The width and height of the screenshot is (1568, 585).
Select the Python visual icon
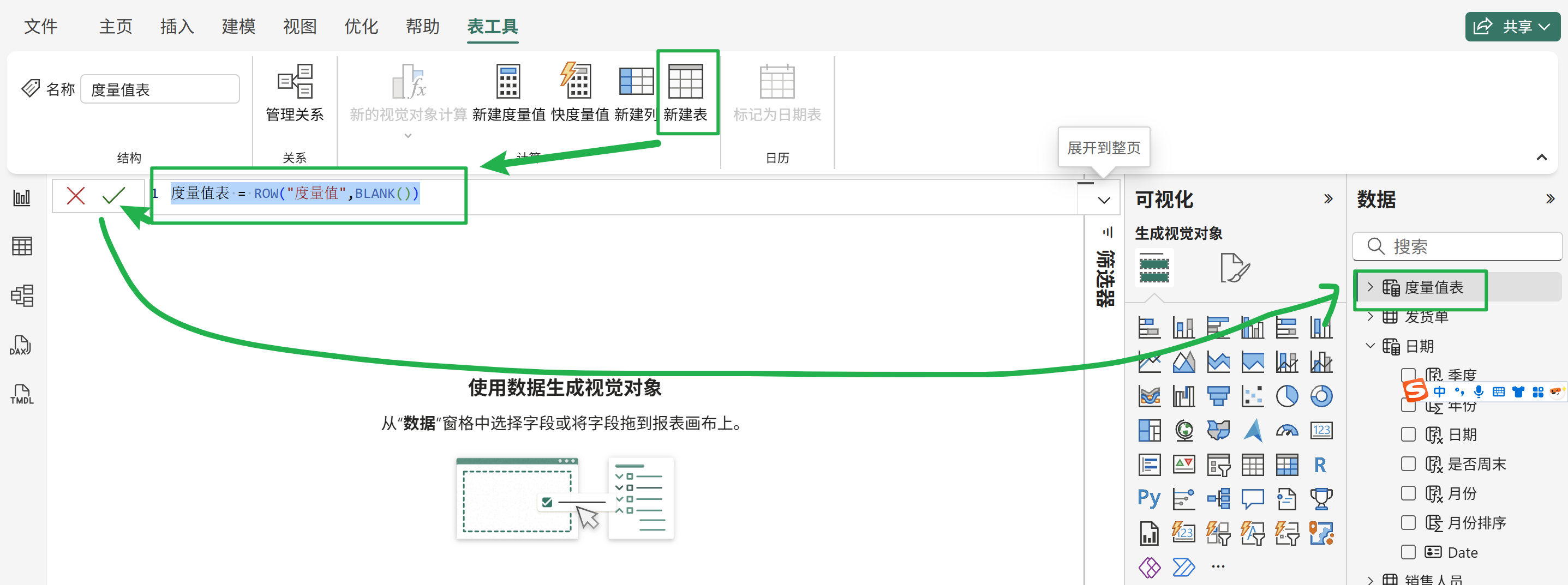1148,499
